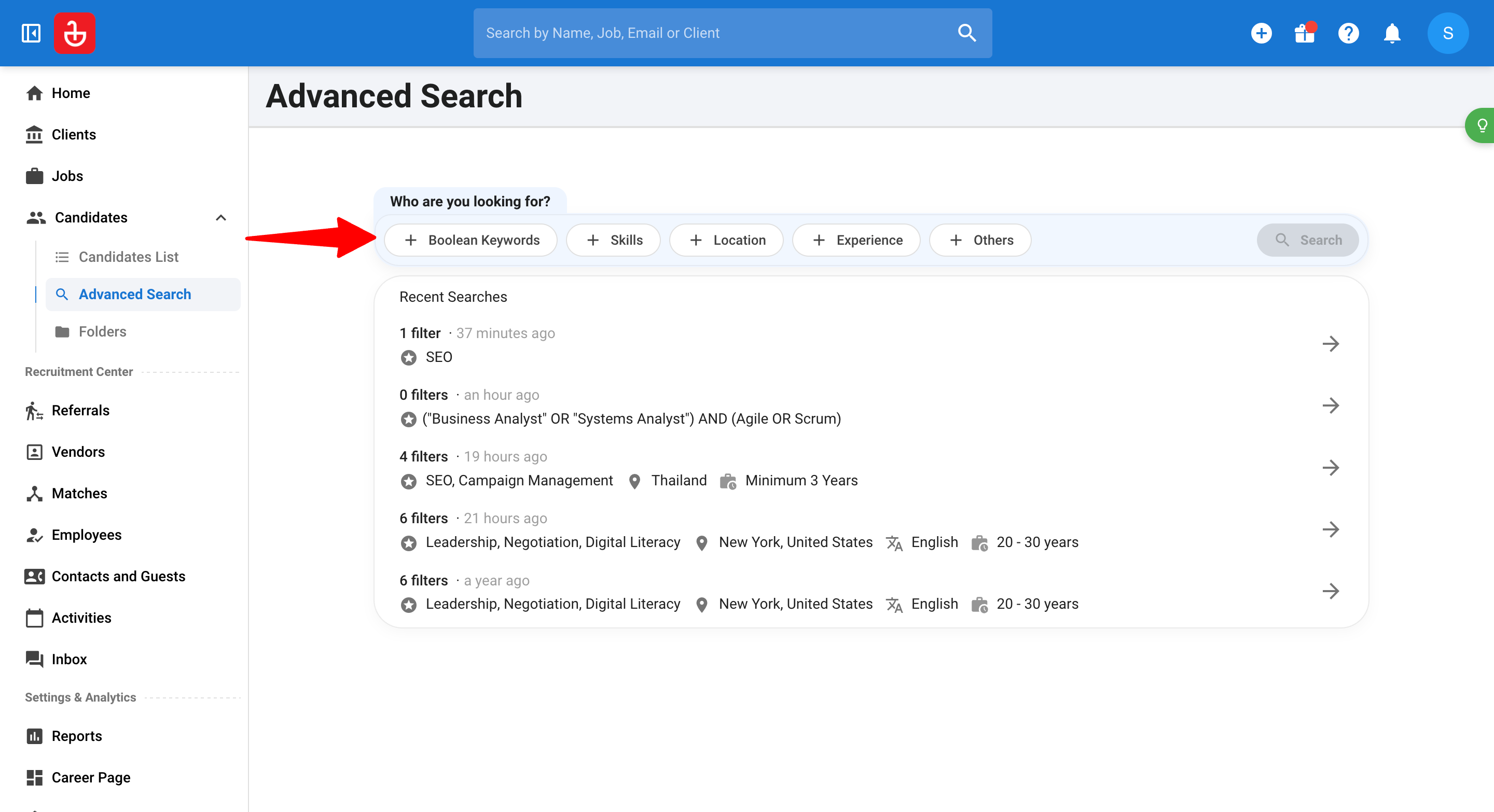Image resolution: width=1494 pixels, height=812 pixels.
Task: Add a Boolean Keywords filter
Action: [471, 240]
